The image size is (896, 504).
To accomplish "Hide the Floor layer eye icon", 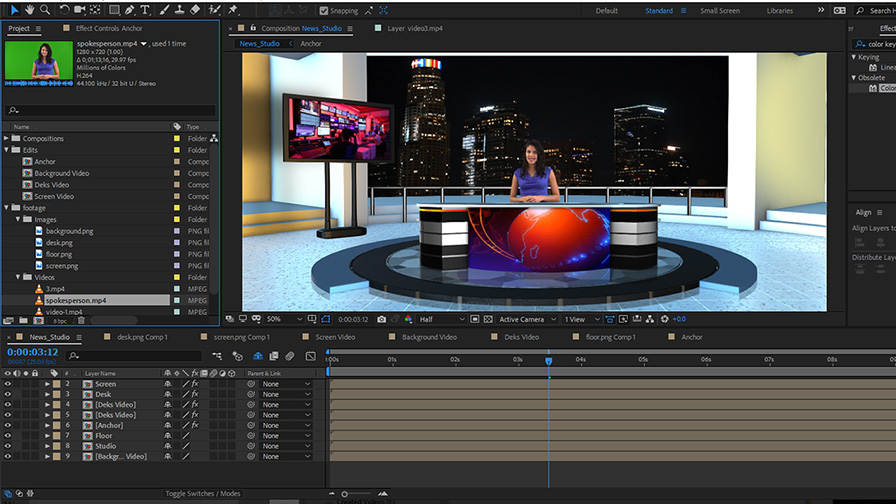I will click(x=7, y=435).
